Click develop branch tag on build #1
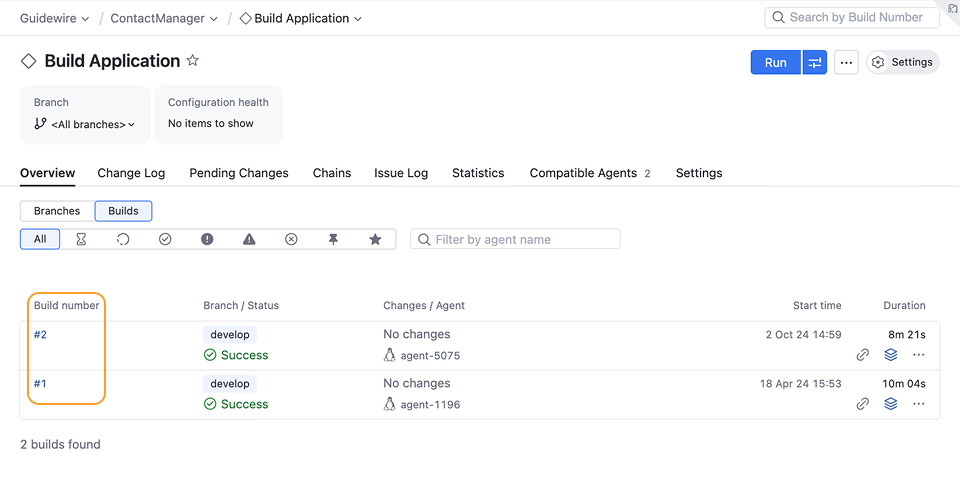Viewport: 960px width, 485px height. (x=230, y=383)
